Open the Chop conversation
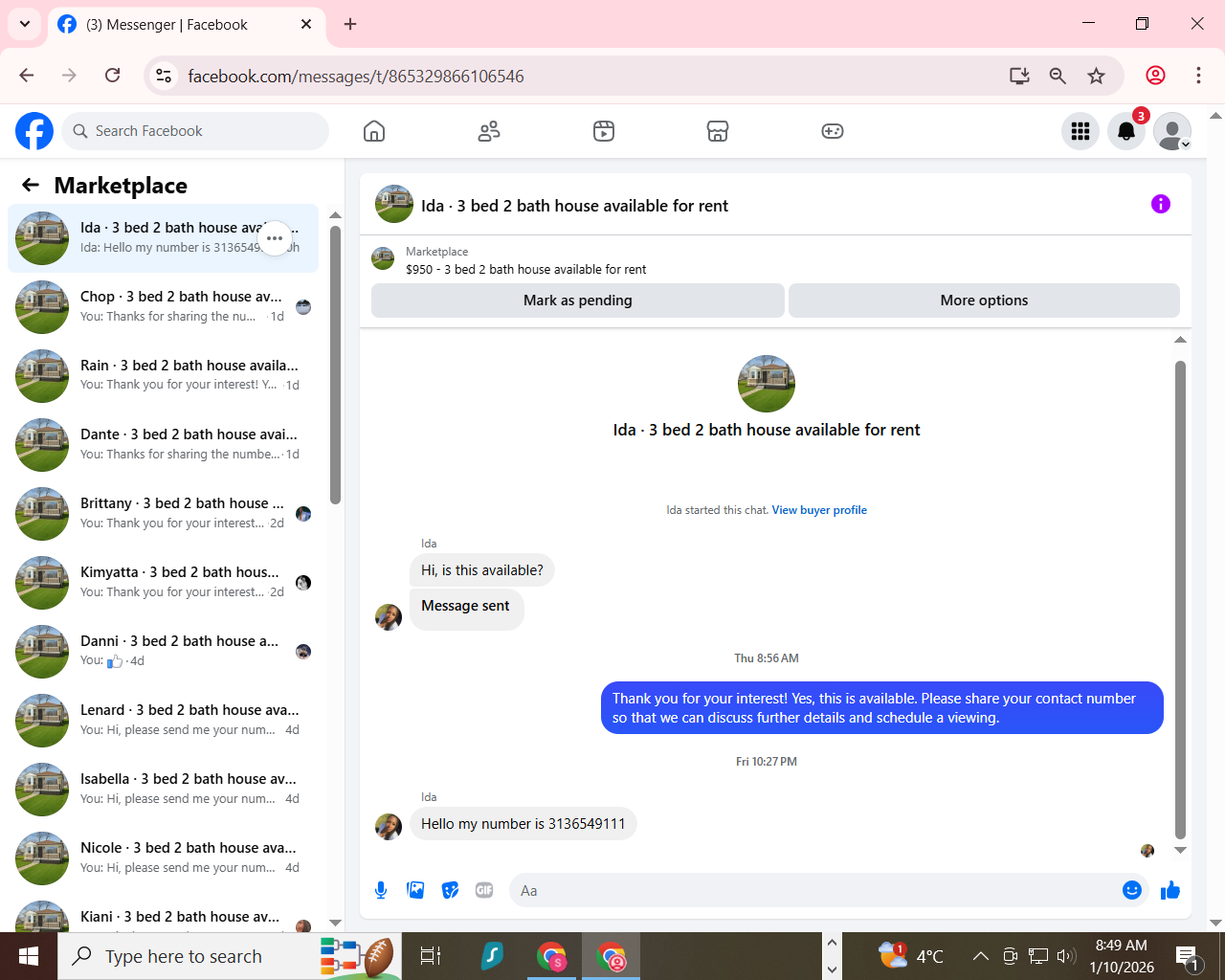The width and height of the screenshot is (1225, 980). tap(164, 307)
